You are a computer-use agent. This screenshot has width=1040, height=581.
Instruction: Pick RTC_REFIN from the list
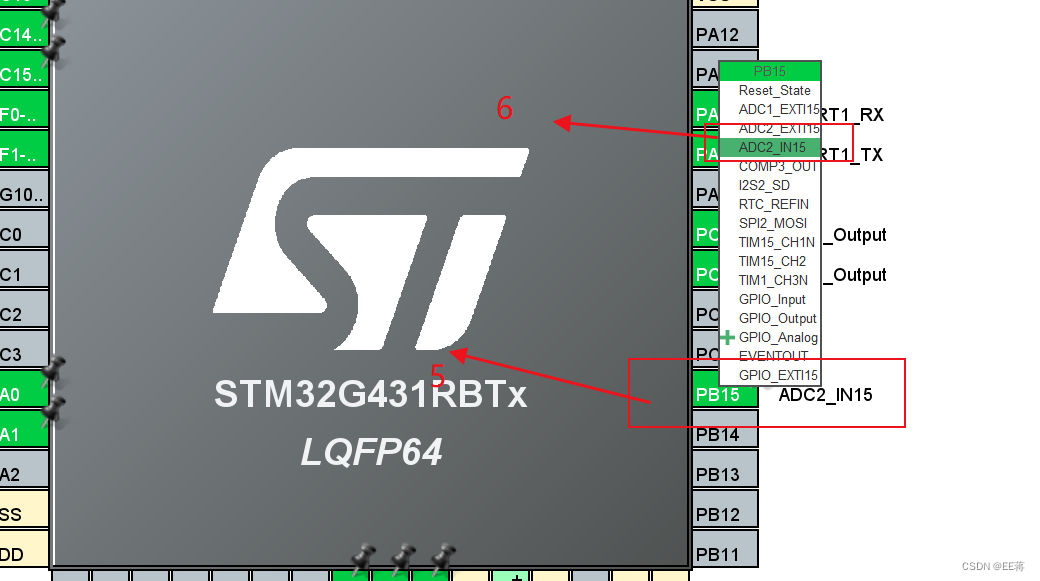(773, 204)
